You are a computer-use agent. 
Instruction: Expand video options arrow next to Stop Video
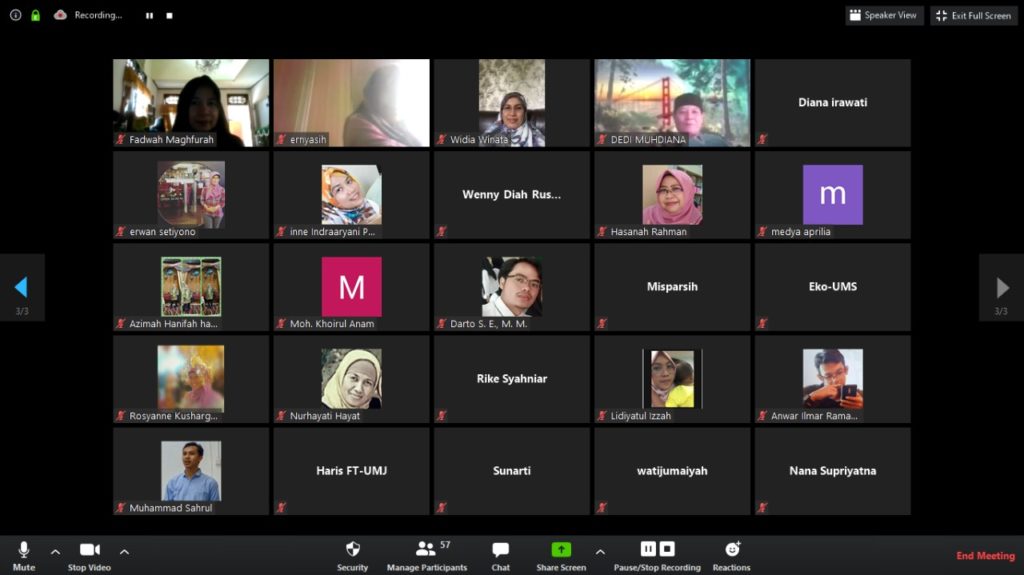tap(124, 552)
